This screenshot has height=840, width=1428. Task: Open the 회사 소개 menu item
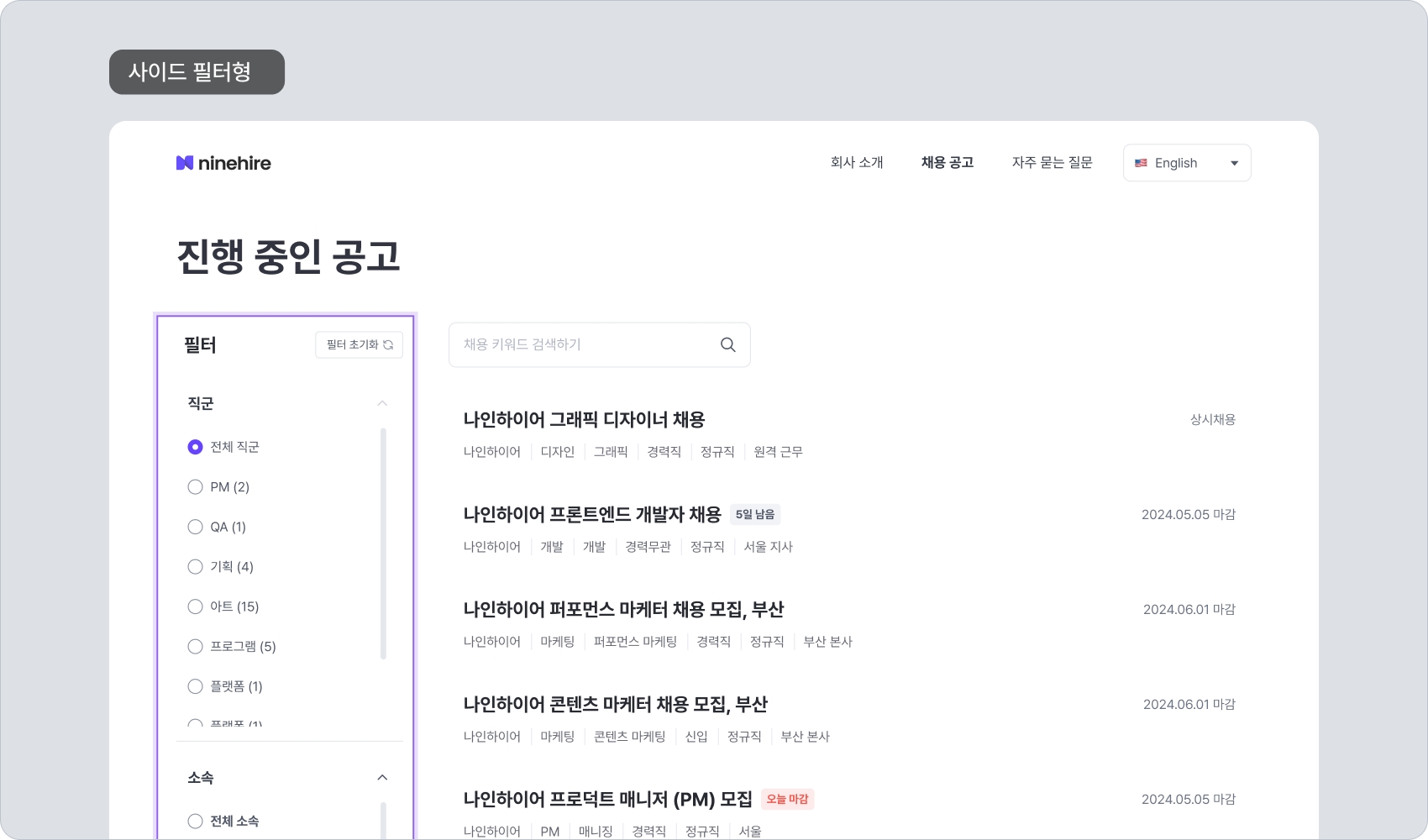857,163
